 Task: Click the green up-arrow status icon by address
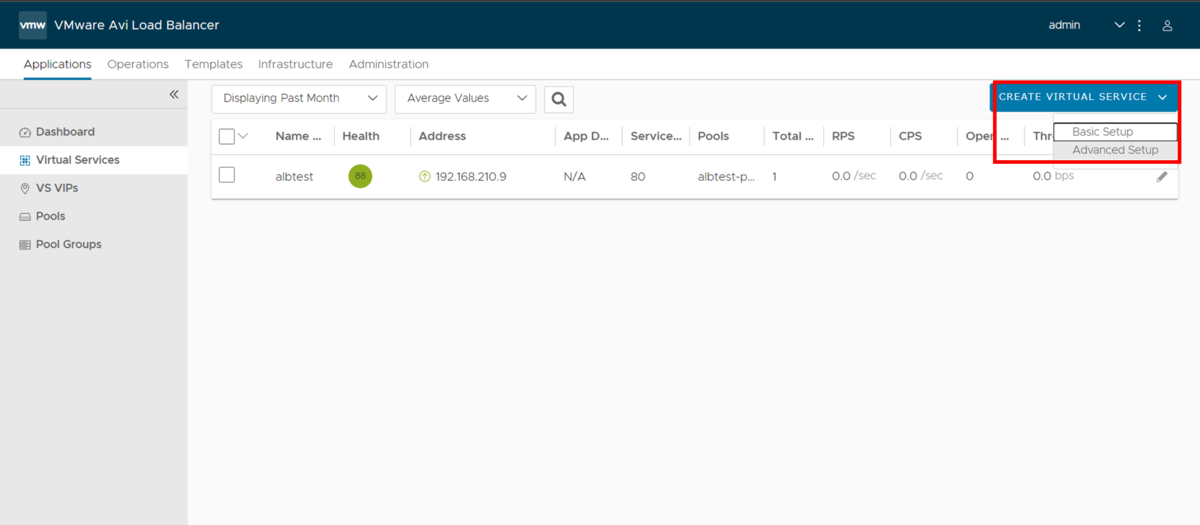[425, 176]
